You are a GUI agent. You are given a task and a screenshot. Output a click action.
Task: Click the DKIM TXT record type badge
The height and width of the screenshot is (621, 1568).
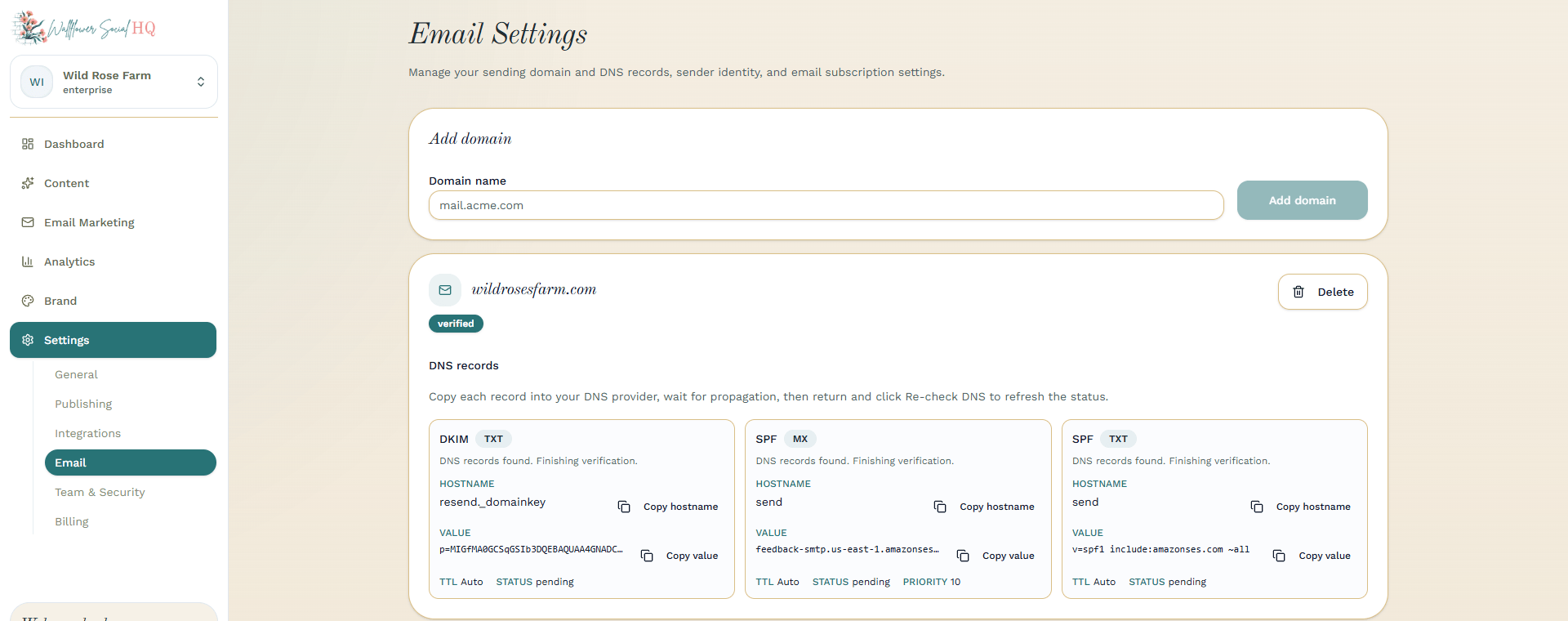[493, 439]
